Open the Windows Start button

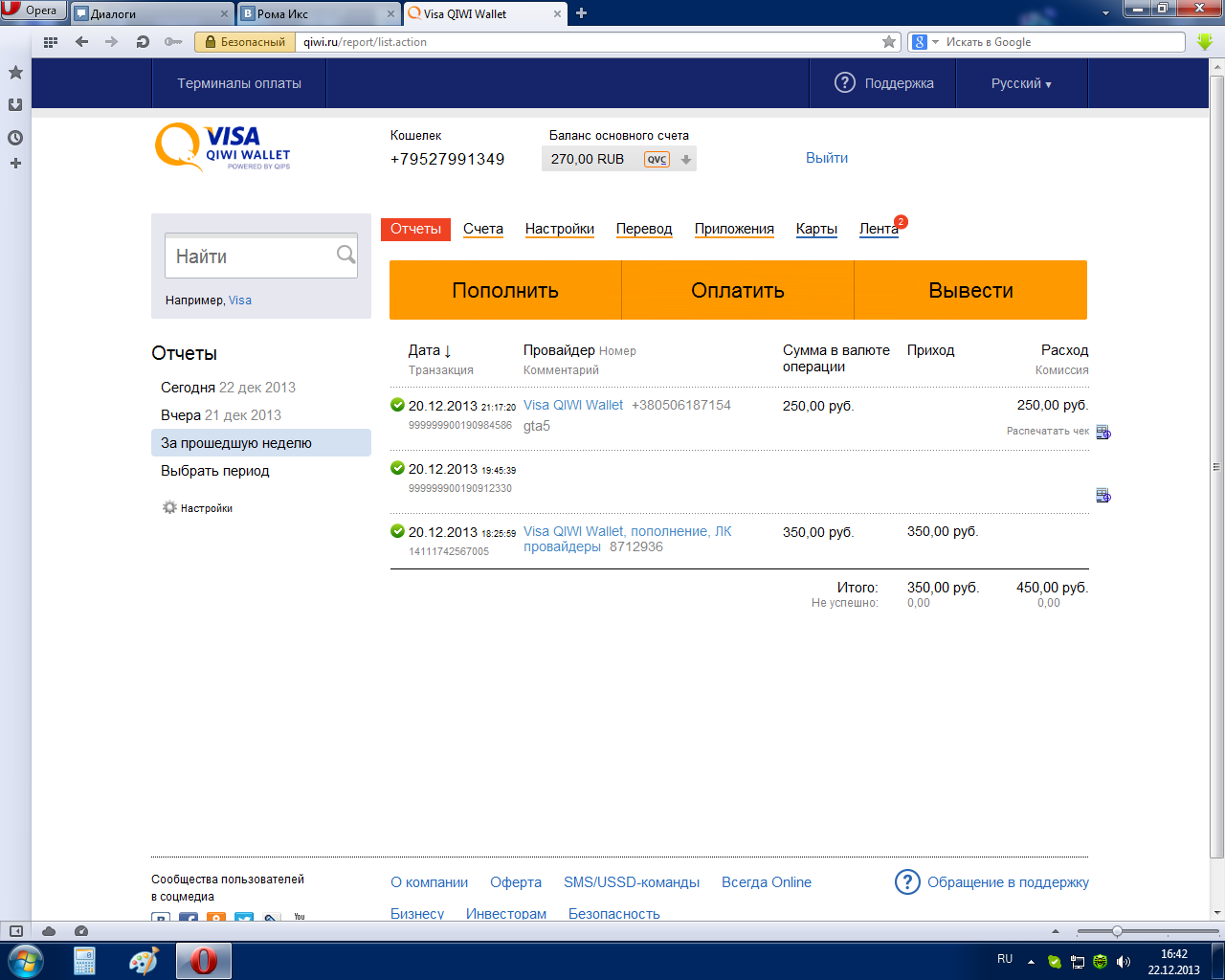(x=26, y=960)
